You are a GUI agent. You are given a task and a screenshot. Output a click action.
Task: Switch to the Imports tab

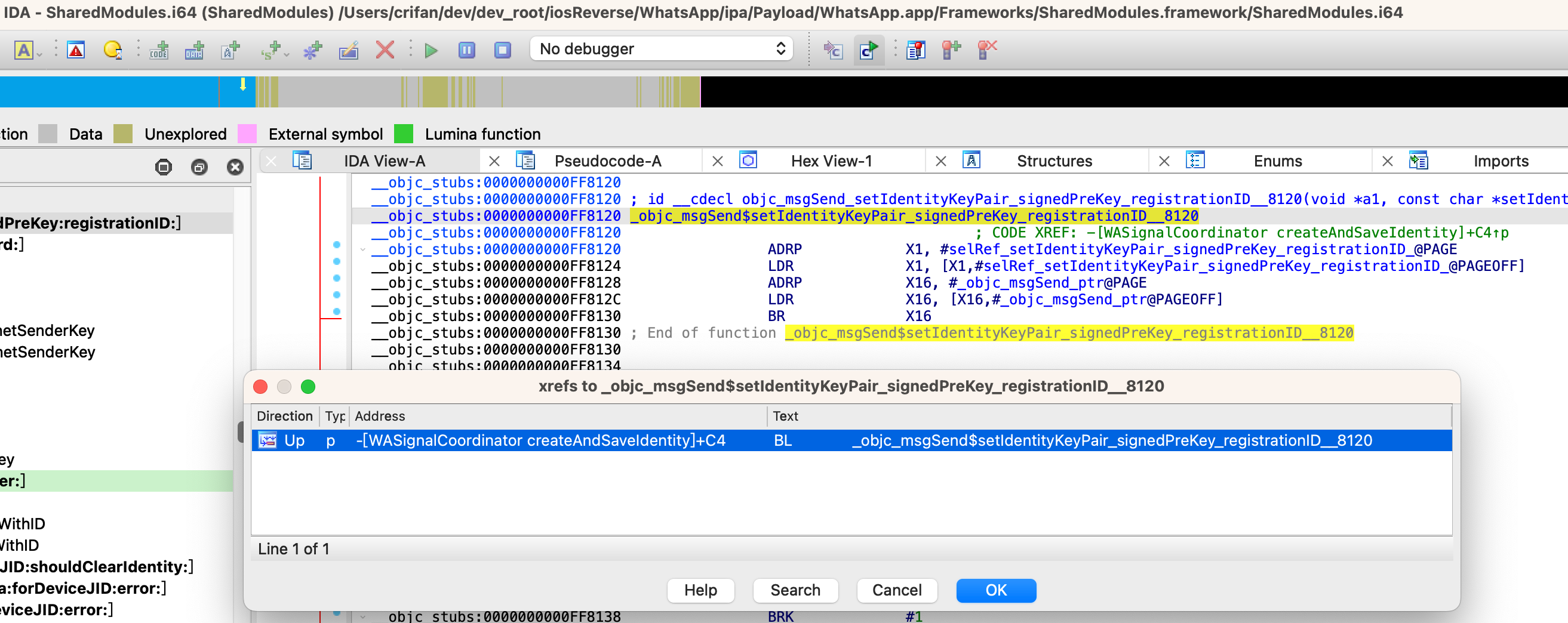pyautogui.click(x=1501, y=161)
